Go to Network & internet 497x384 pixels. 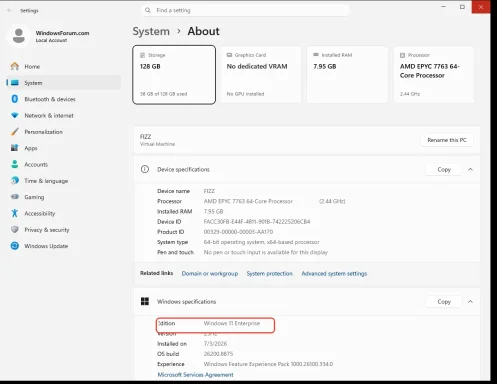(x=63, y=115)
